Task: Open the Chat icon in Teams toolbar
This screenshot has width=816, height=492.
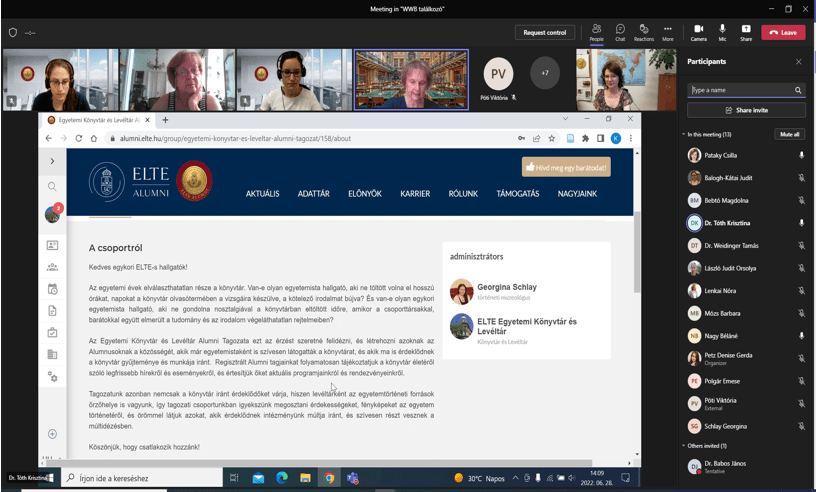Action: 620,32
